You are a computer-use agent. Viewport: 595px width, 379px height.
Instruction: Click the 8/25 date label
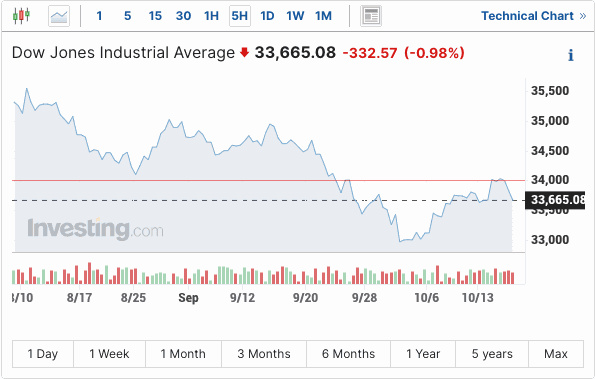point(133,298)
